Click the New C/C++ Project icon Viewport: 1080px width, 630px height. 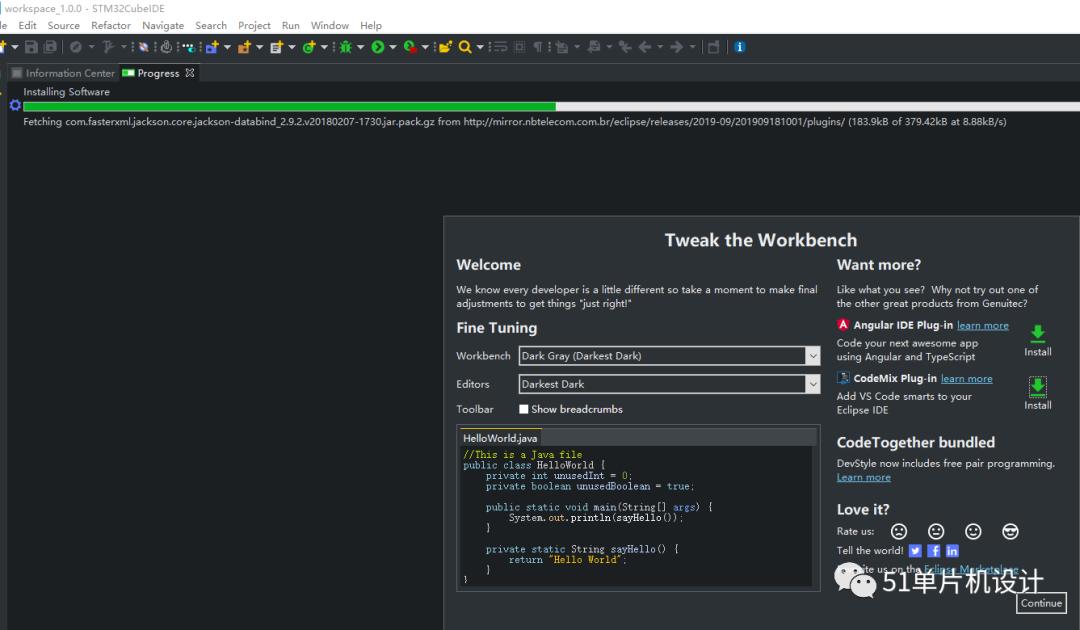[211, 47]
